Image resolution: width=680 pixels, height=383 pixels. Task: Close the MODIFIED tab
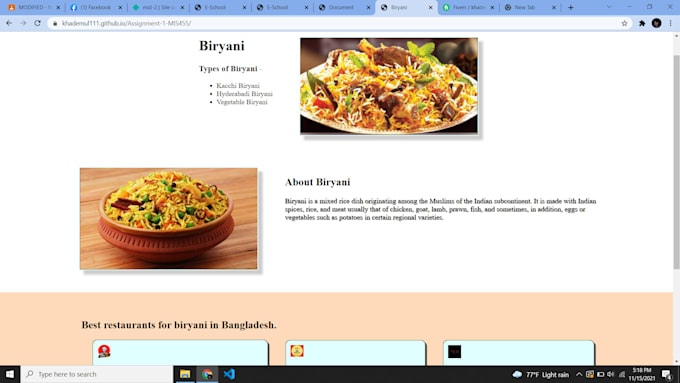coord(58,7)
